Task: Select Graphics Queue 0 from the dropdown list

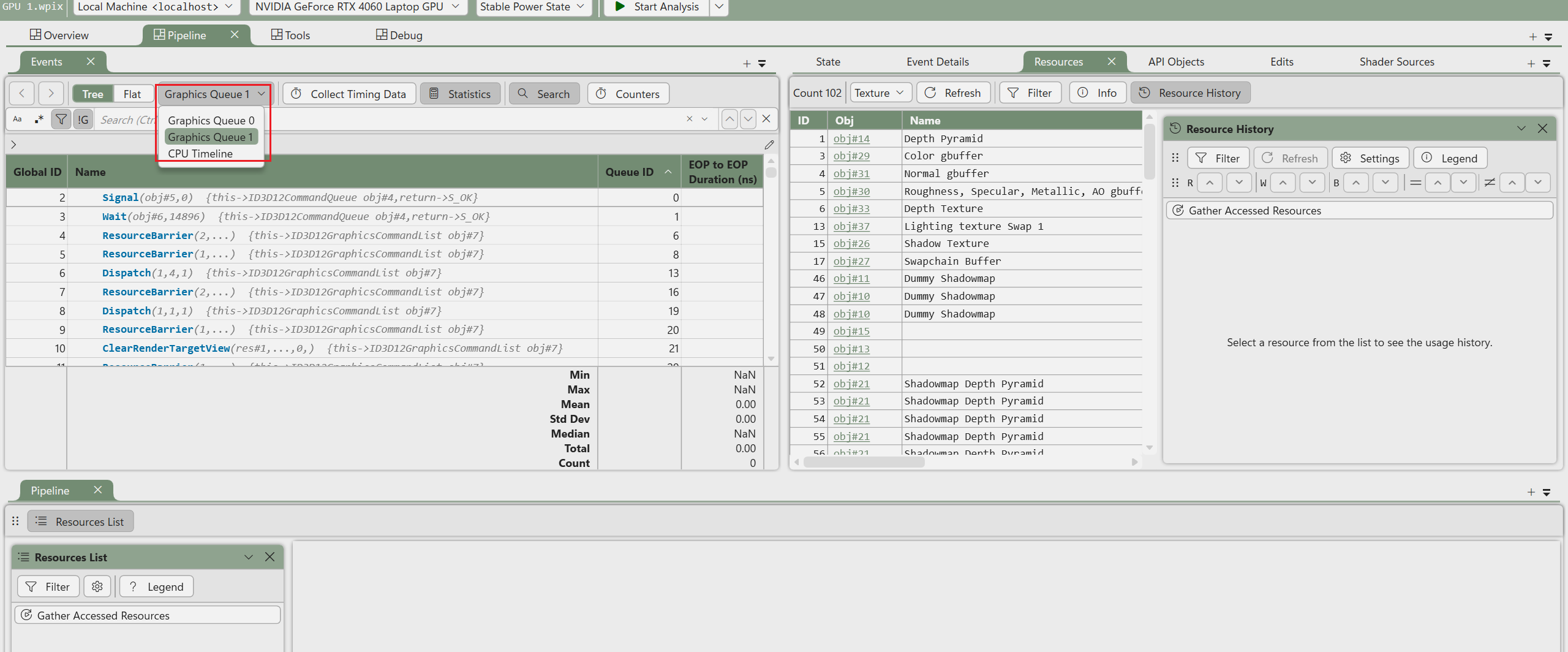Action: tap(211, 121)
